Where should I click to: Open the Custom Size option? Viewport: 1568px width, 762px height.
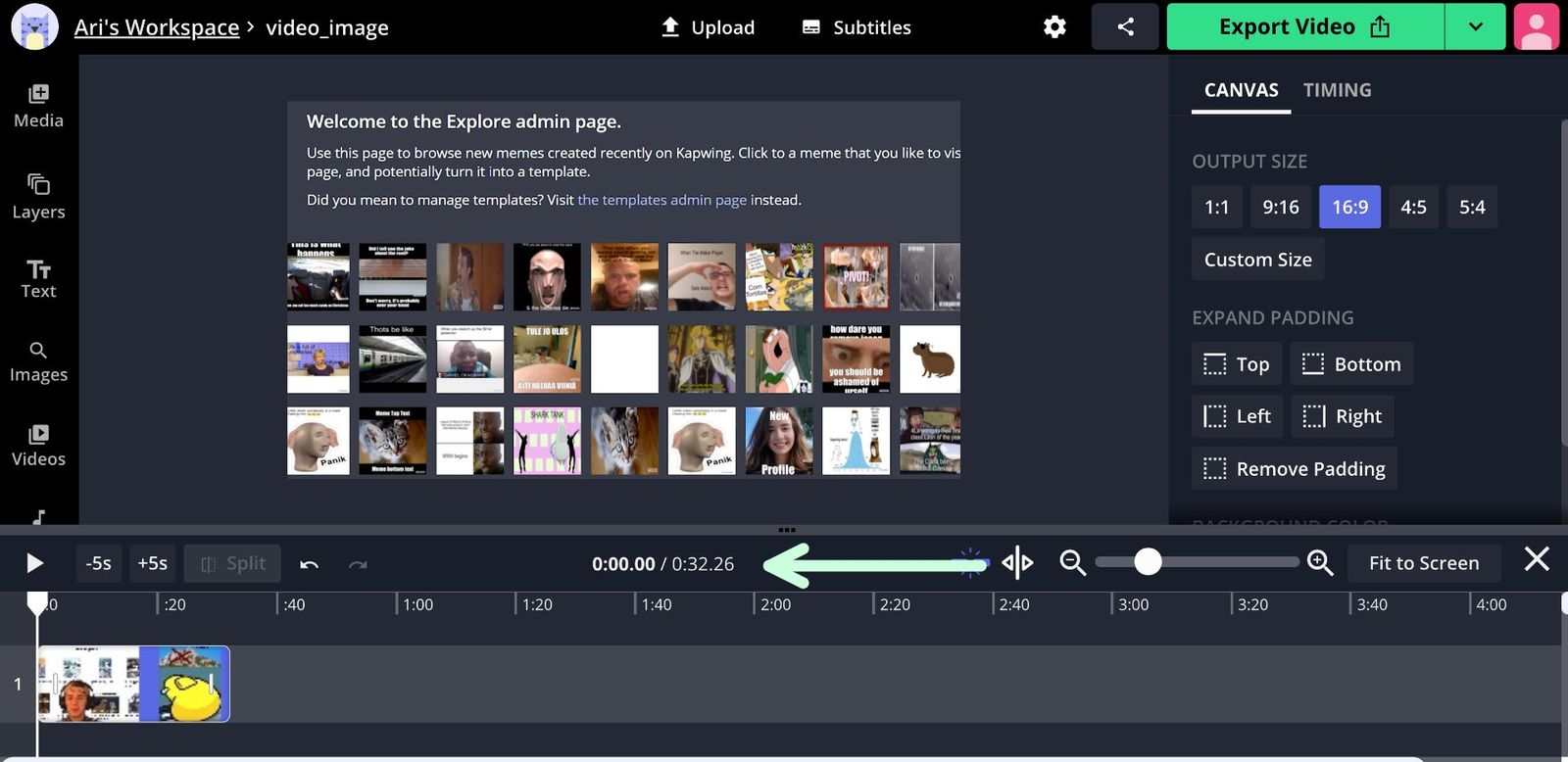click(x=1257, y=260)
